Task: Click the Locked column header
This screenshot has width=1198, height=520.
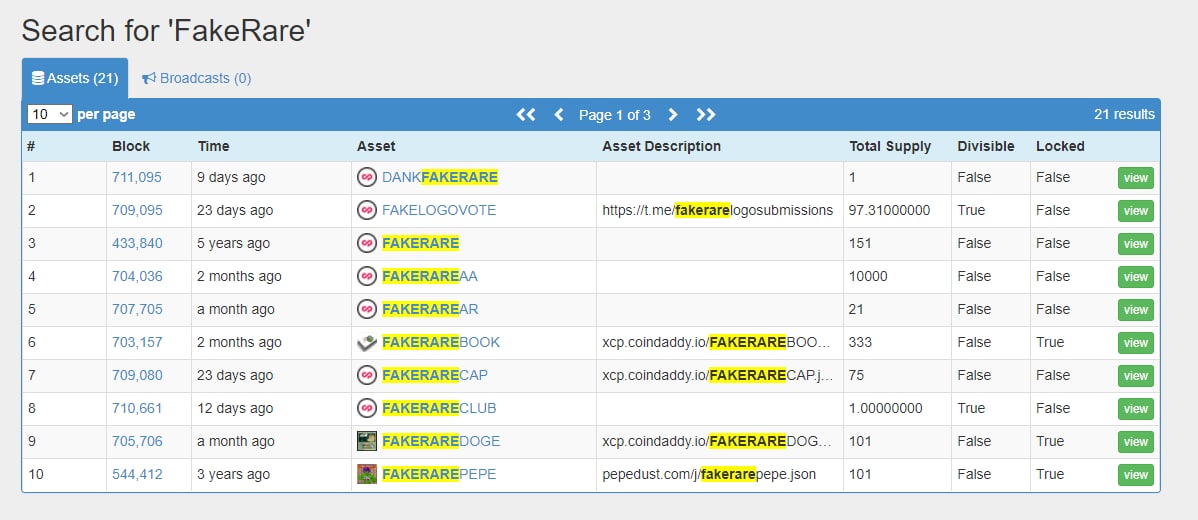Action: pyautogui.click(x=1060, y=146)
